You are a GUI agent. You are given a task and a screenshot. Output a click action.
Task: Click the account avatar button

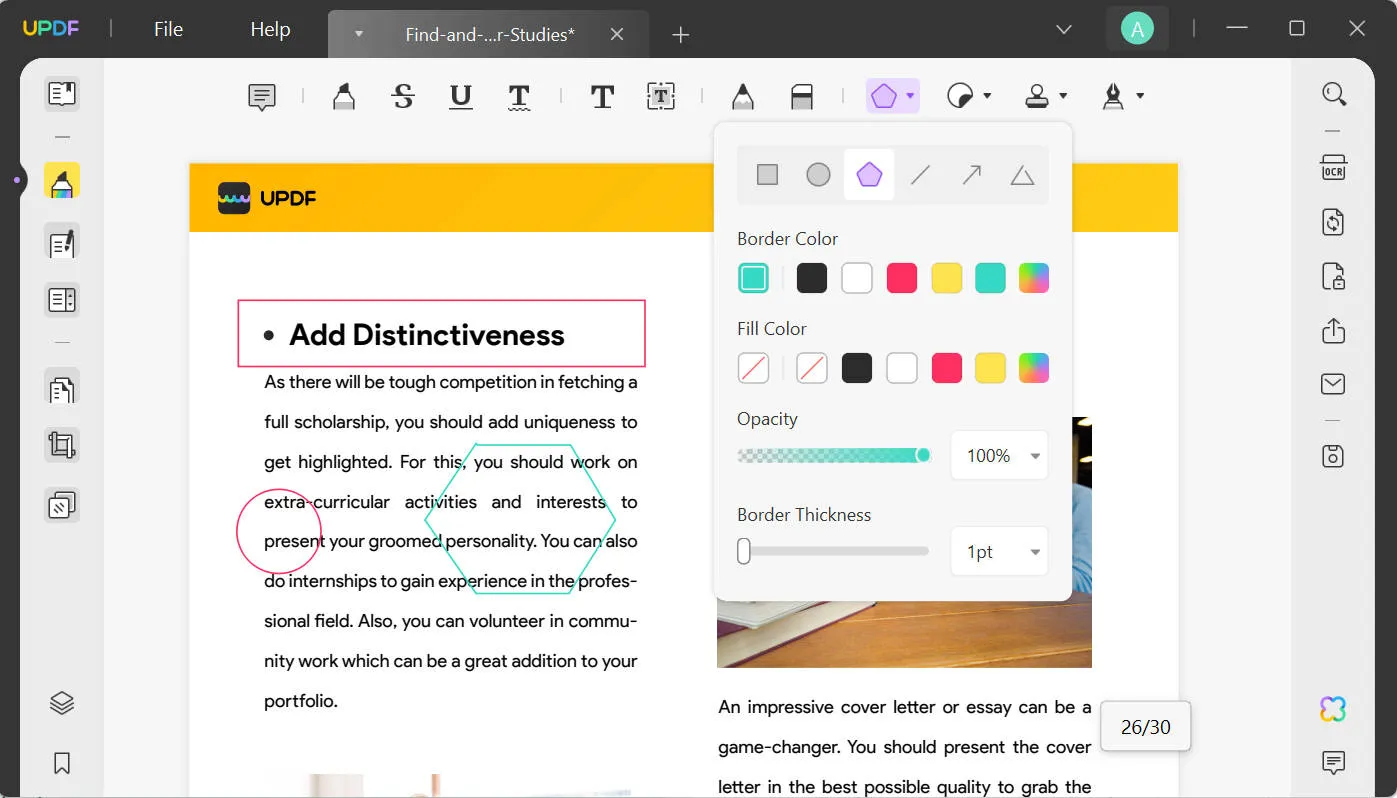point(1137,28)
